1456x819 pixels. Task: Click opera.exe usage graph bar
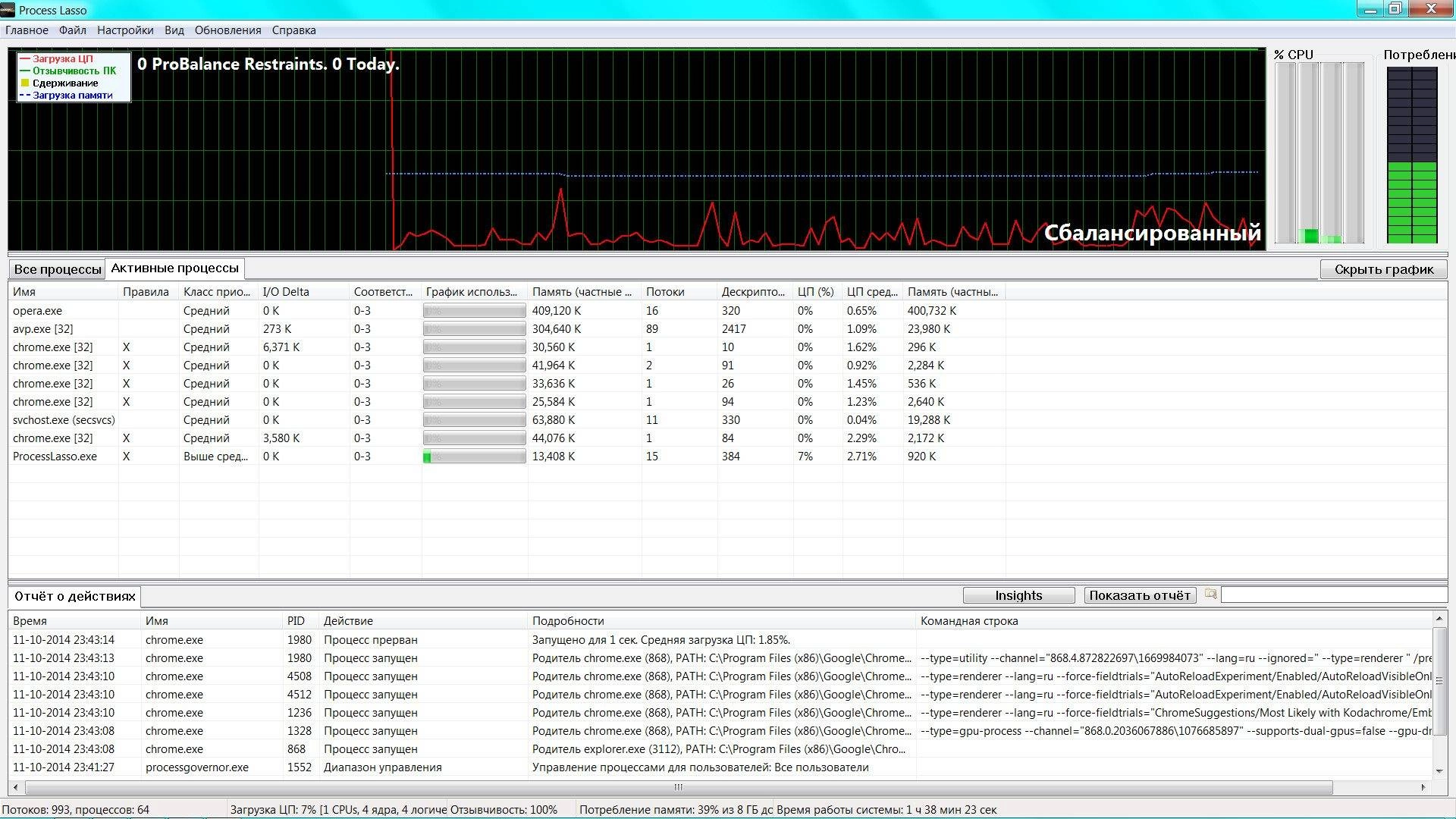coord(474,311)
